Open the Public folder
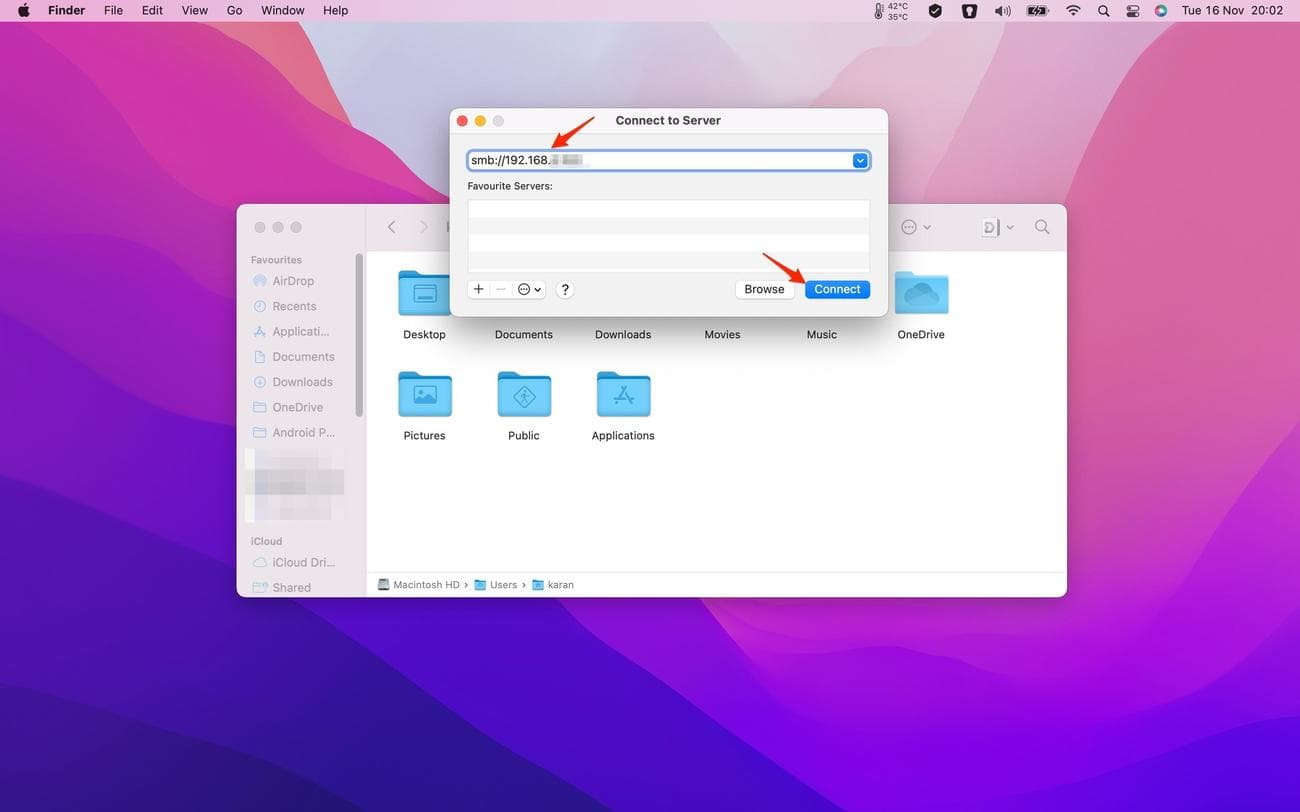Image resolution: width=1300 pixels, height=812 pixels. pos(524,395)
